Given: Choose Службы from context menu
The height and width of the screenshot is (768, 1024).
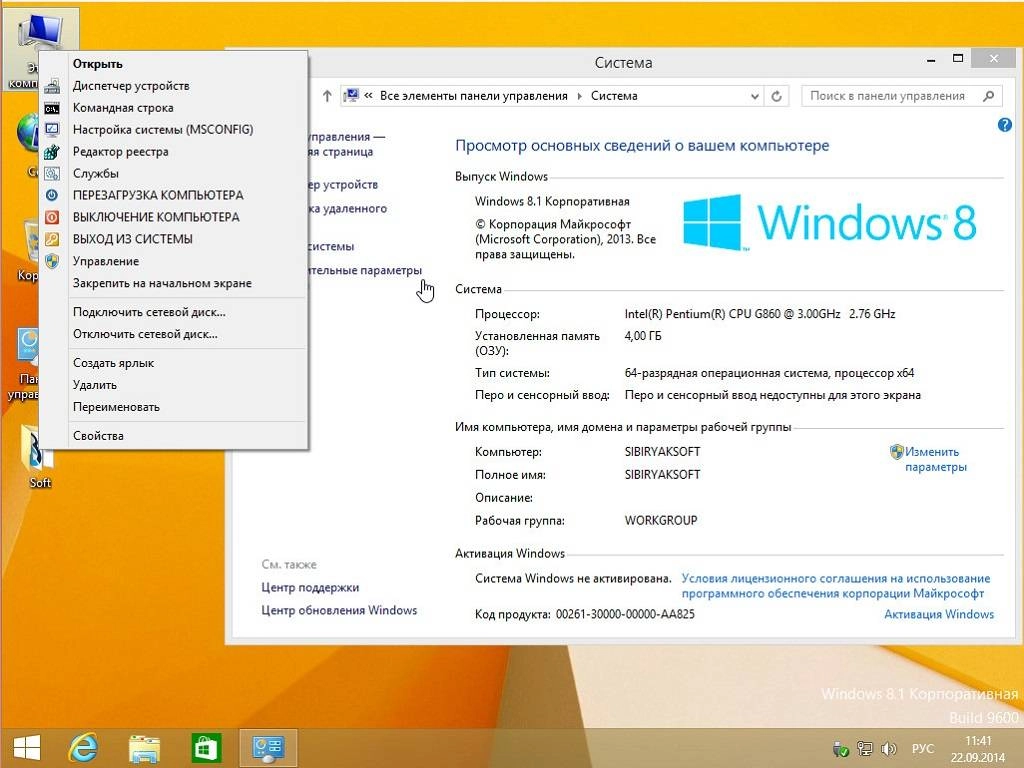Looking at the screenshot, I should tap(95, 173).
